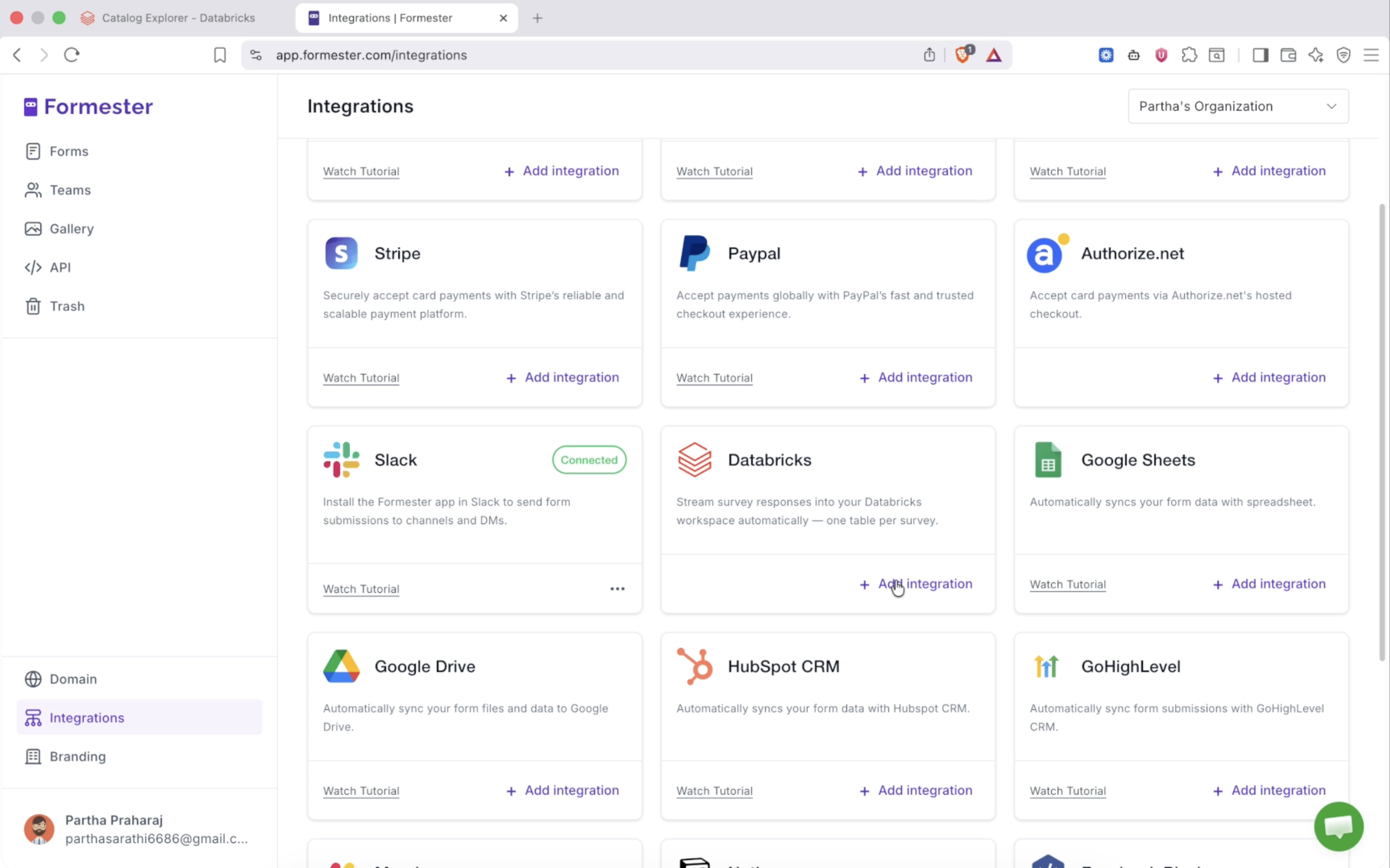This screenshot has height=868, width=1390.
Task: Open Teams in the sidebar
Action: (x=57, y=190)
